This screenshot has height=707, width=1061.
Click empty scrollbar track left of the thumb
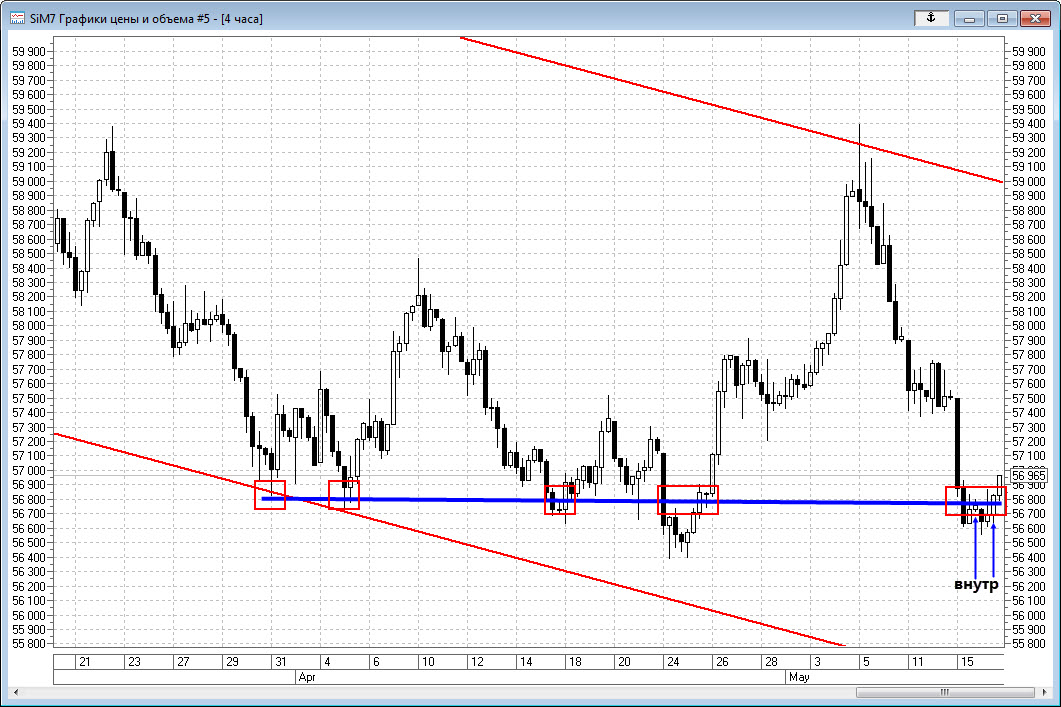coord(400,691)
